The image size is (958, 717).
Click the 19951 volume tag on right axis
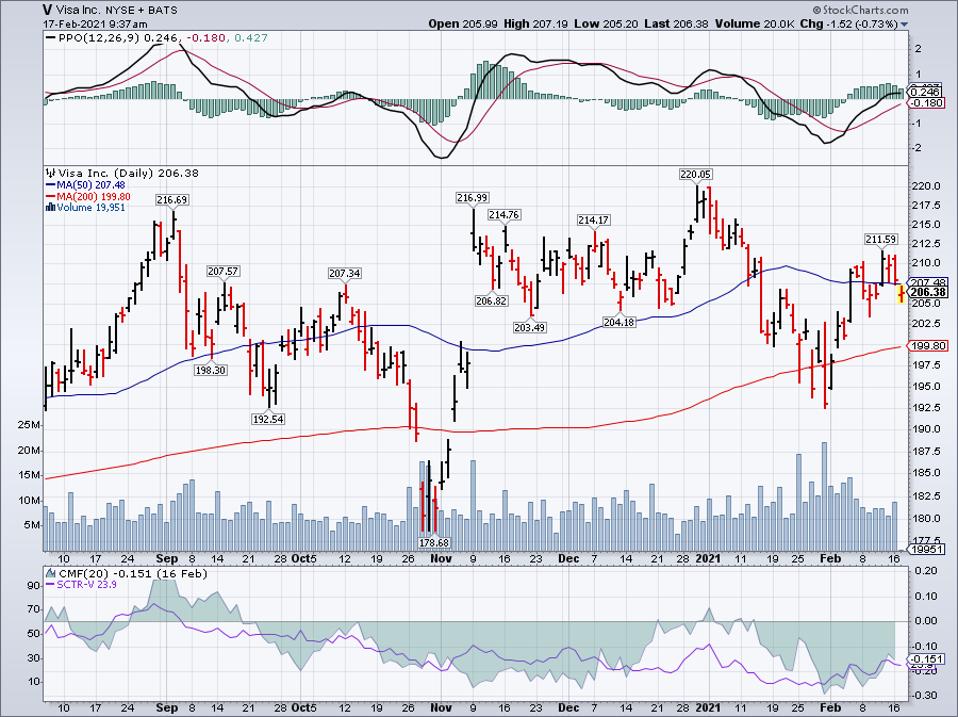tap(926, 550)
